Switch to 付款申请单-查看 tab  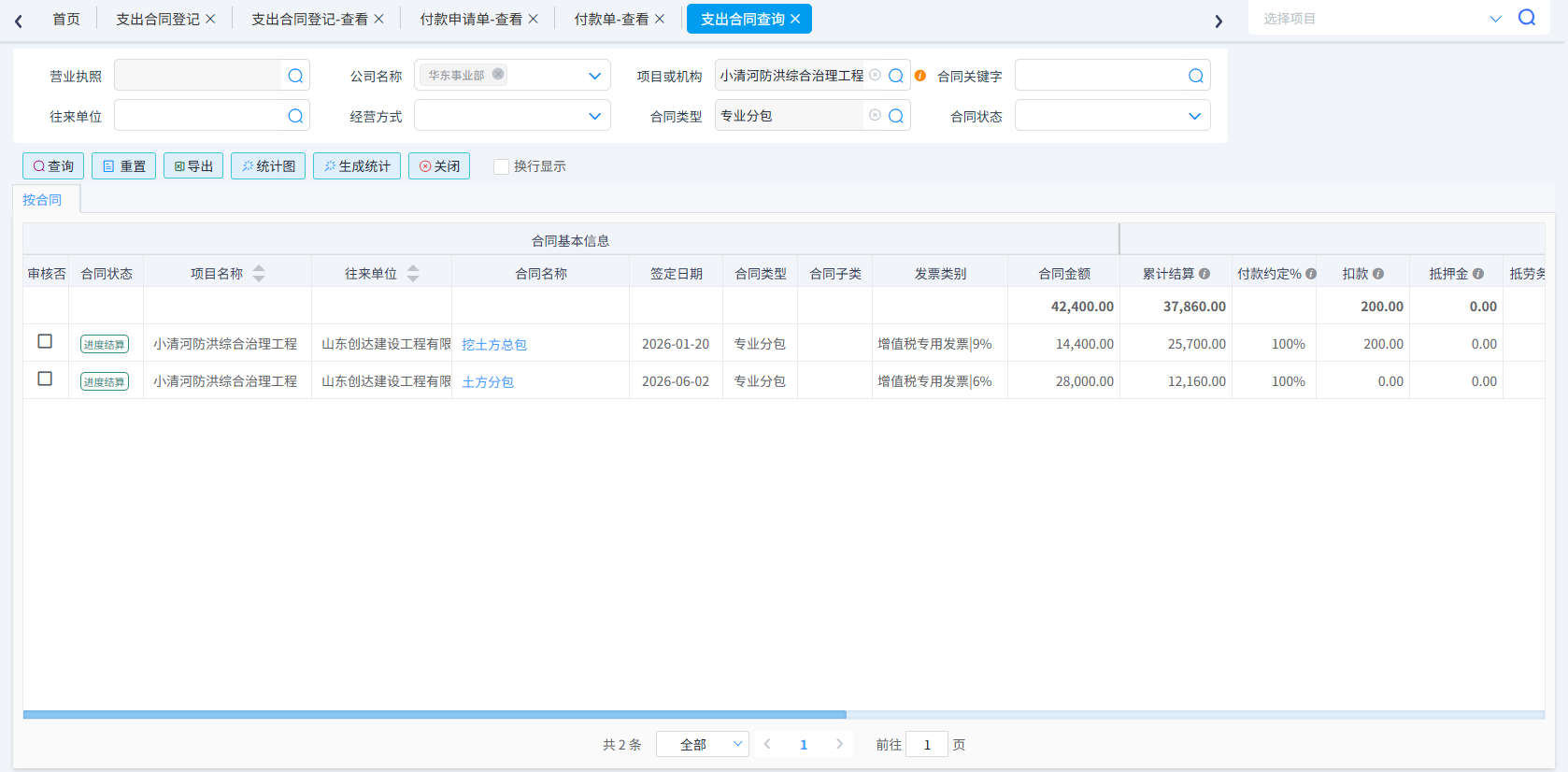point(471,19)
